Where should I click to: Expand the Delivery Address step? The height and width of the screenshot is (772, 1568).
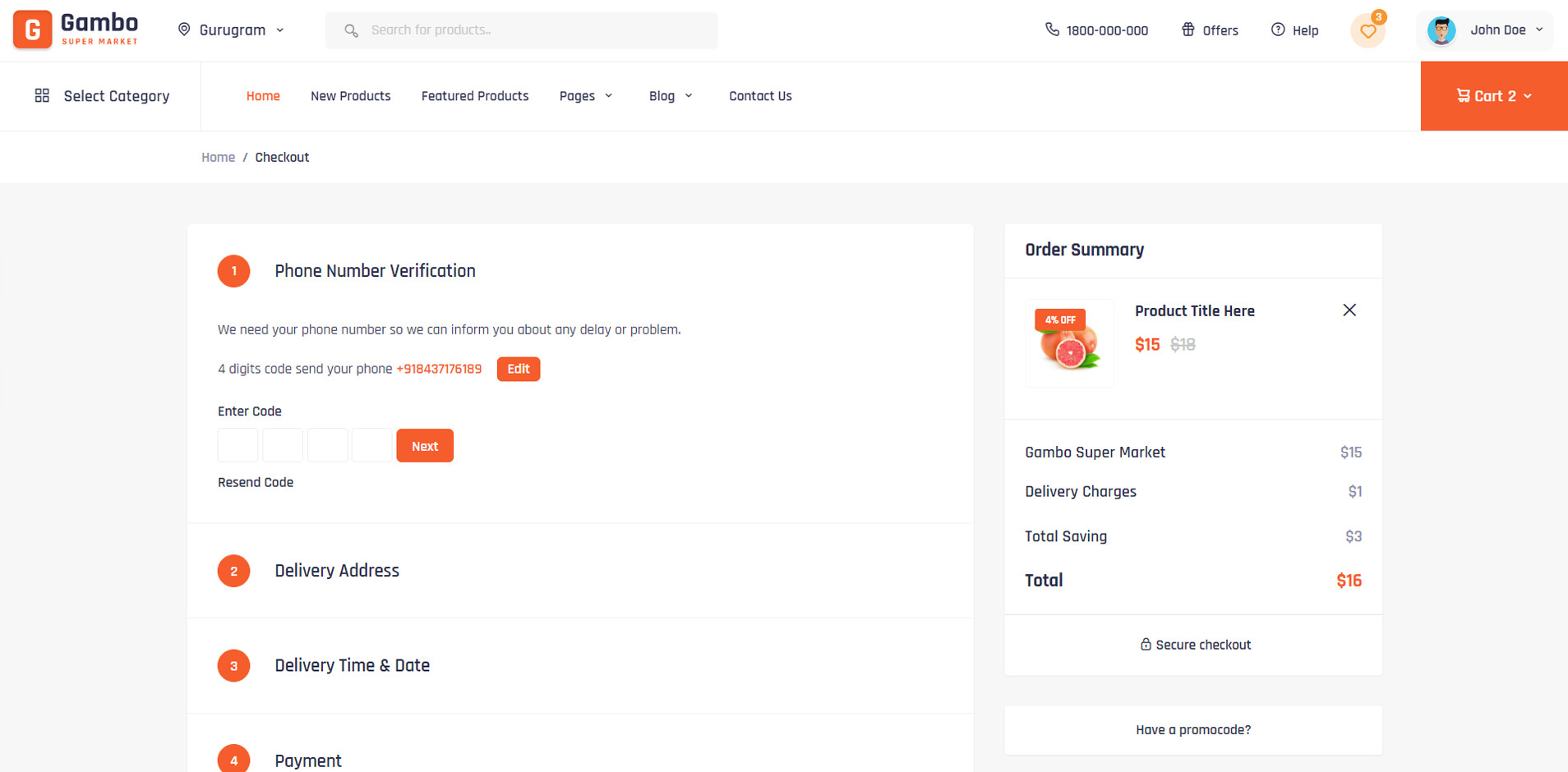(336, 571)
